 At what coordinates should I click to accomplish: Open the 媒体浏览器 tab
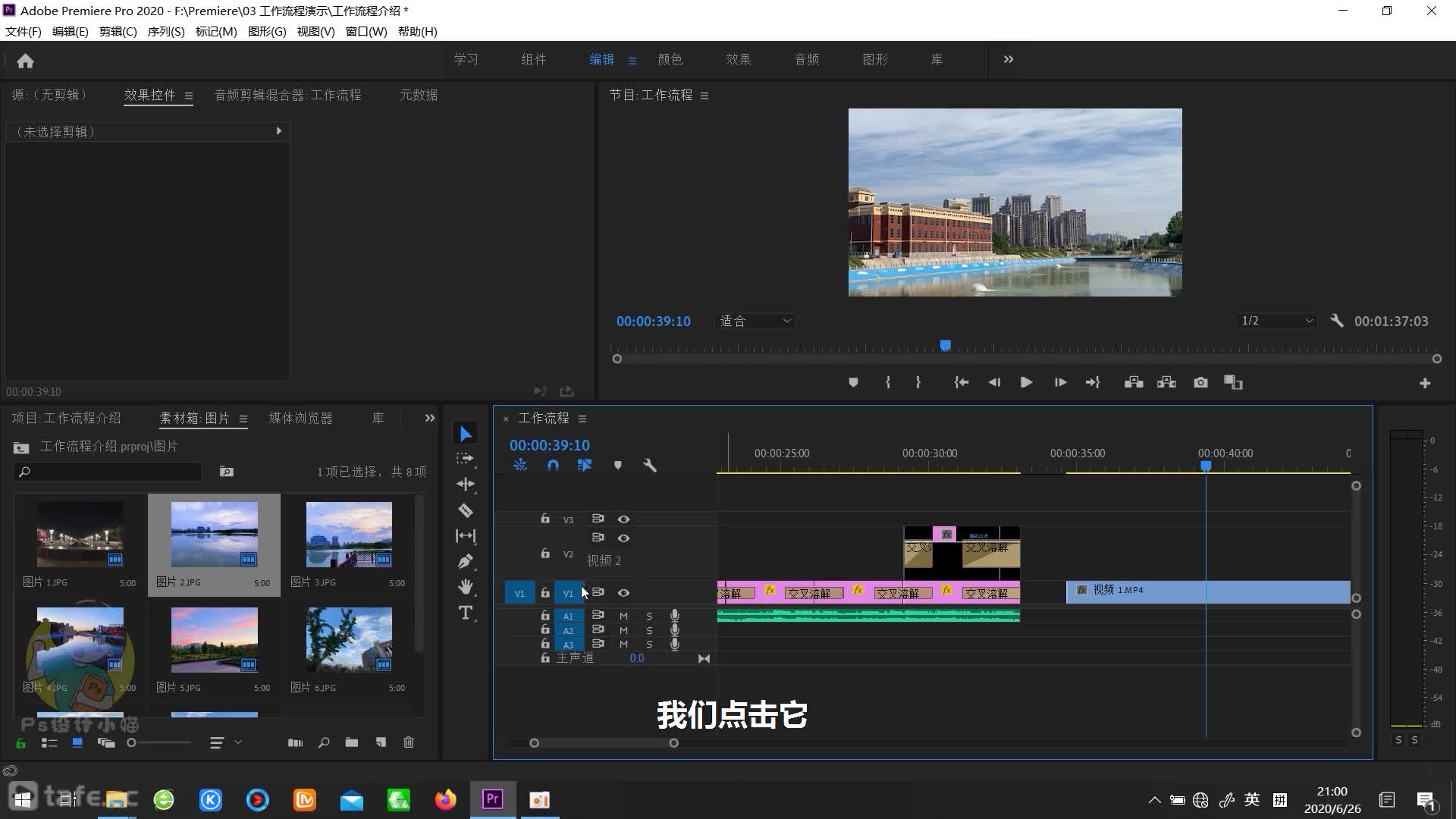tap(301, 418)
